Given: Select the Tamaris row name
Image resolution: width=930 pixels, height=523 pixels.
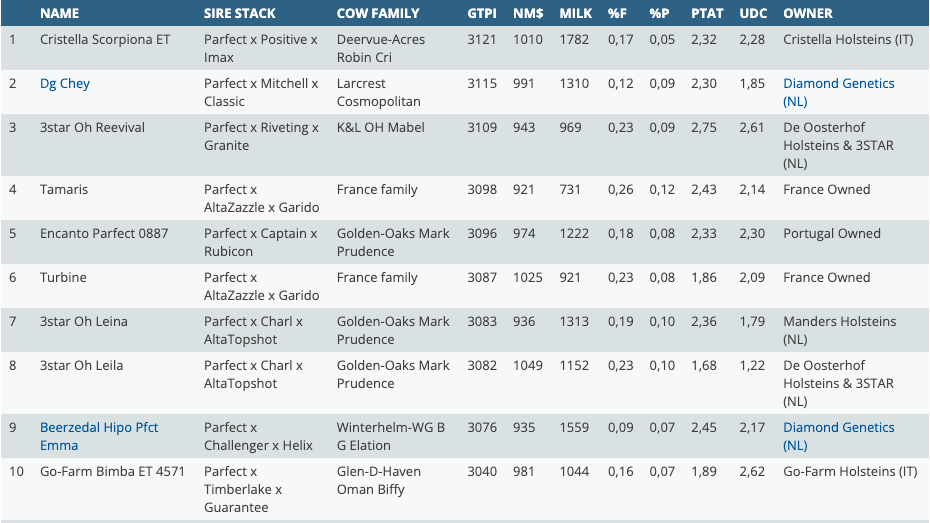Looking at the screenshot, I should coord(63,190).
